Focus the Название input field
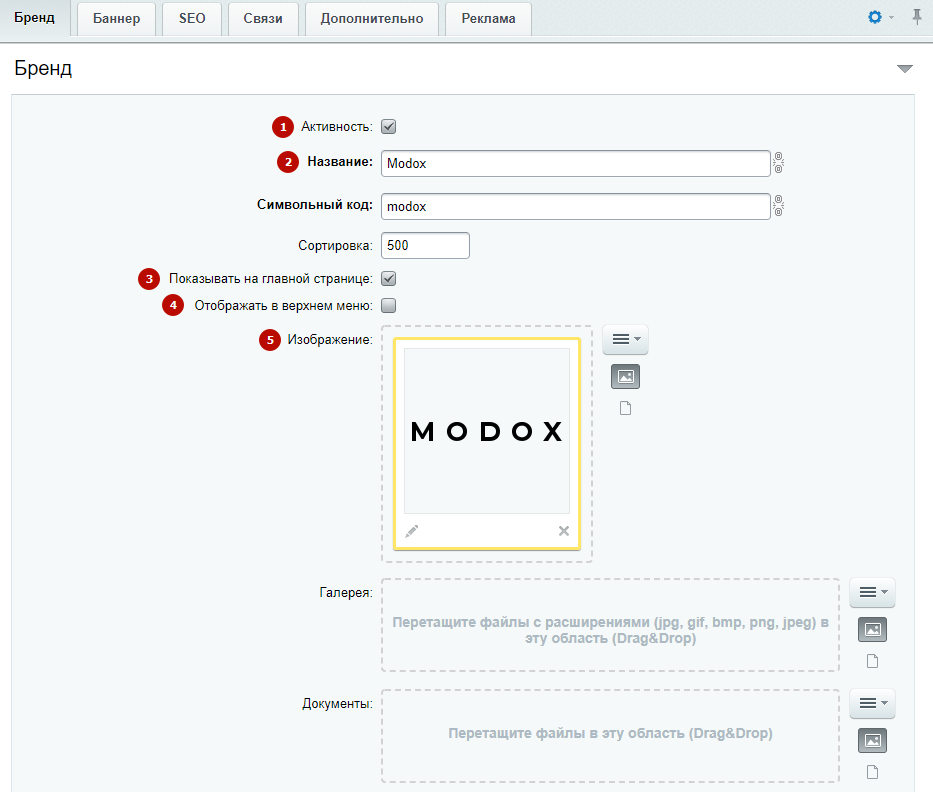The image size is (933, 792). pos(575,164)
